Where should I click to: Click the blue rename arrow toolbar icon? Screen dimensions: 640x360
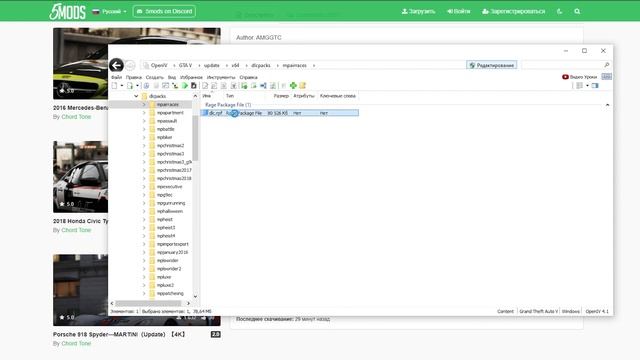click(x=263, y=85)
